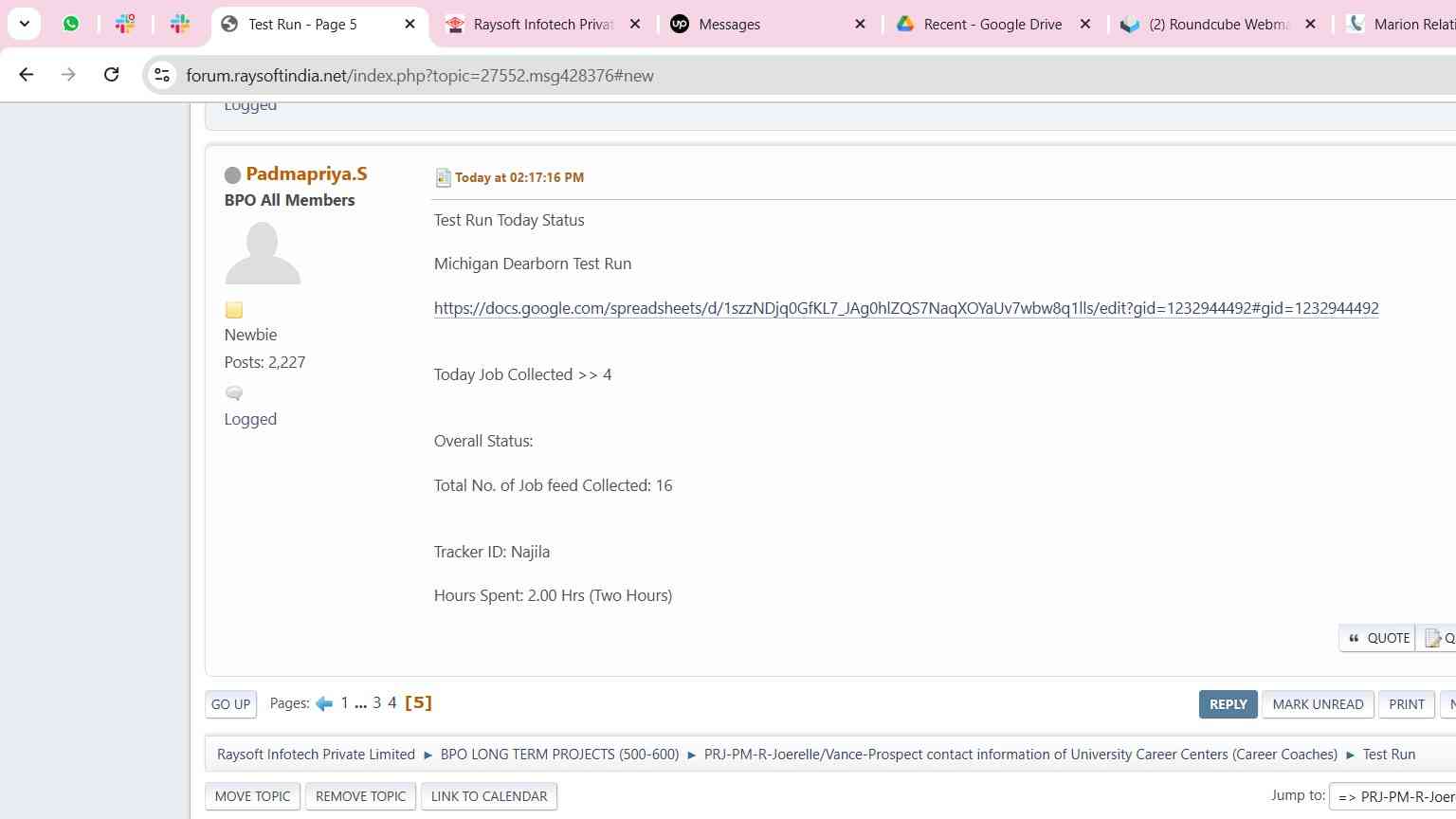
Task: Open the Google Sheets spreadsheet link
Action: coord(905,308)
